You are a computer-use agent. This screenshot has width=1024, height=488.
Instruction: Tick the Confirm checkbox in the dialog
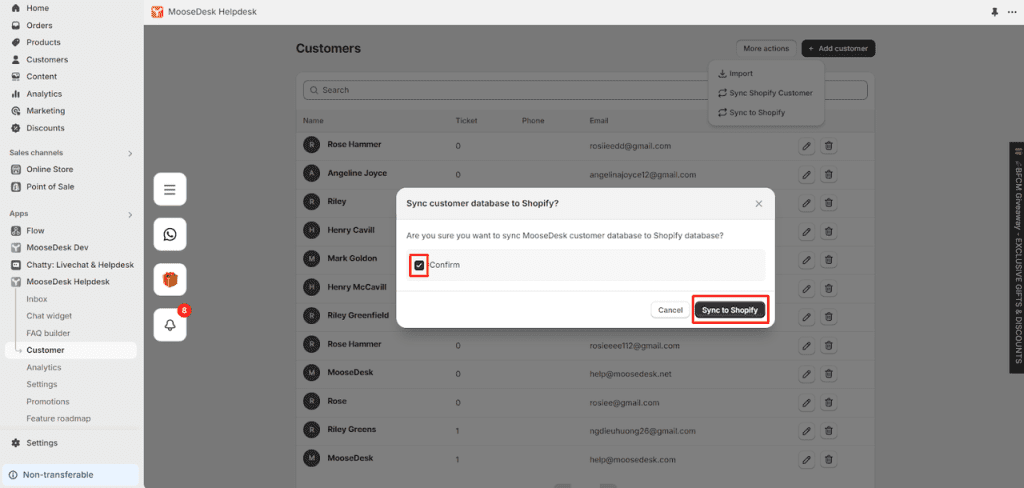pos(419,265)
